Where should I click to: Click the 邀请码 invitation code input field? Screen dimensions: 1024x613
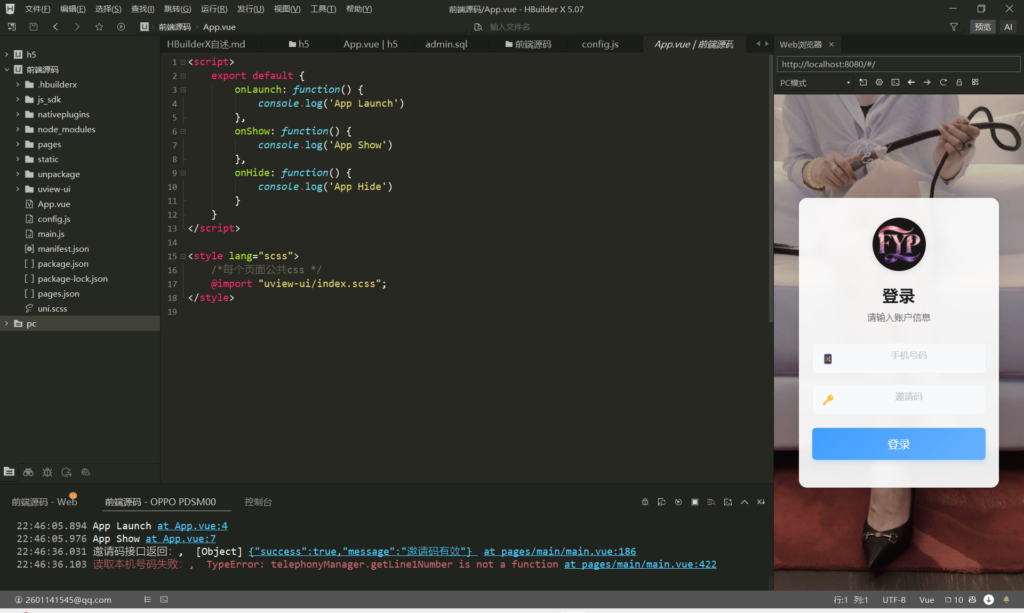click(x=899, y=398)
